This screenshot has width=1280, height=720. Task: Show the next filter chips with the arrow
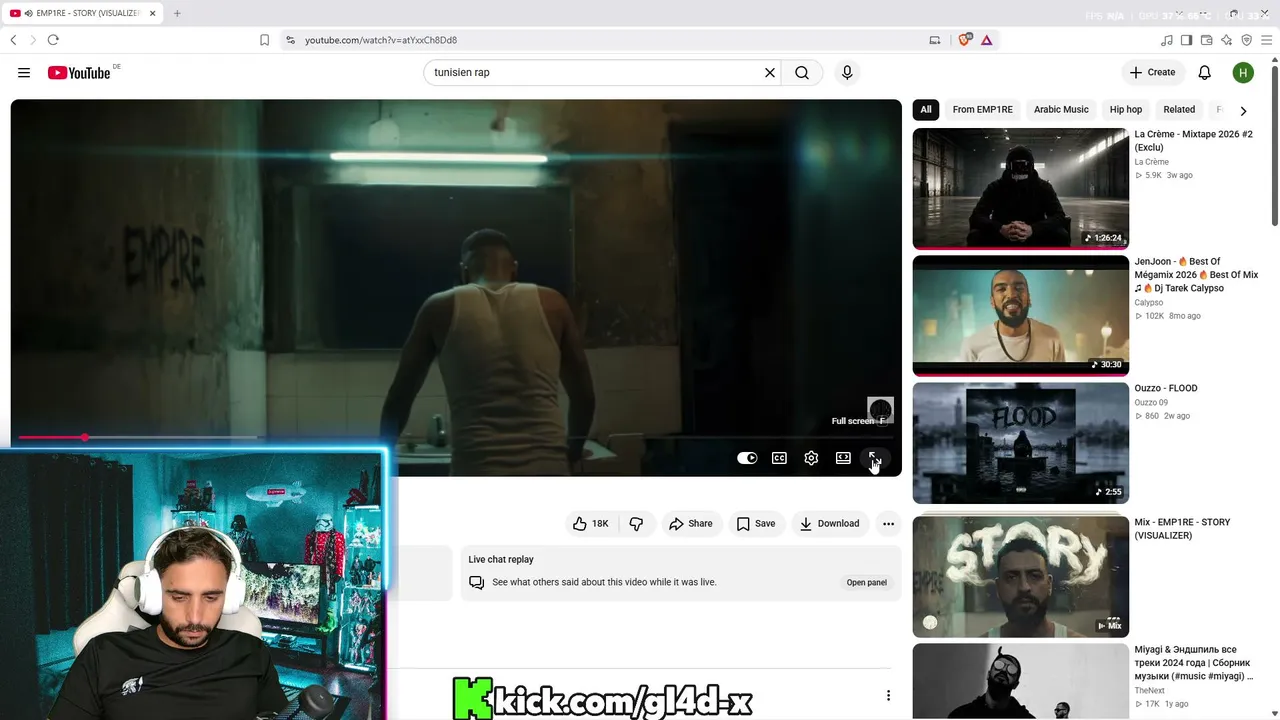tap(1243, 110)
